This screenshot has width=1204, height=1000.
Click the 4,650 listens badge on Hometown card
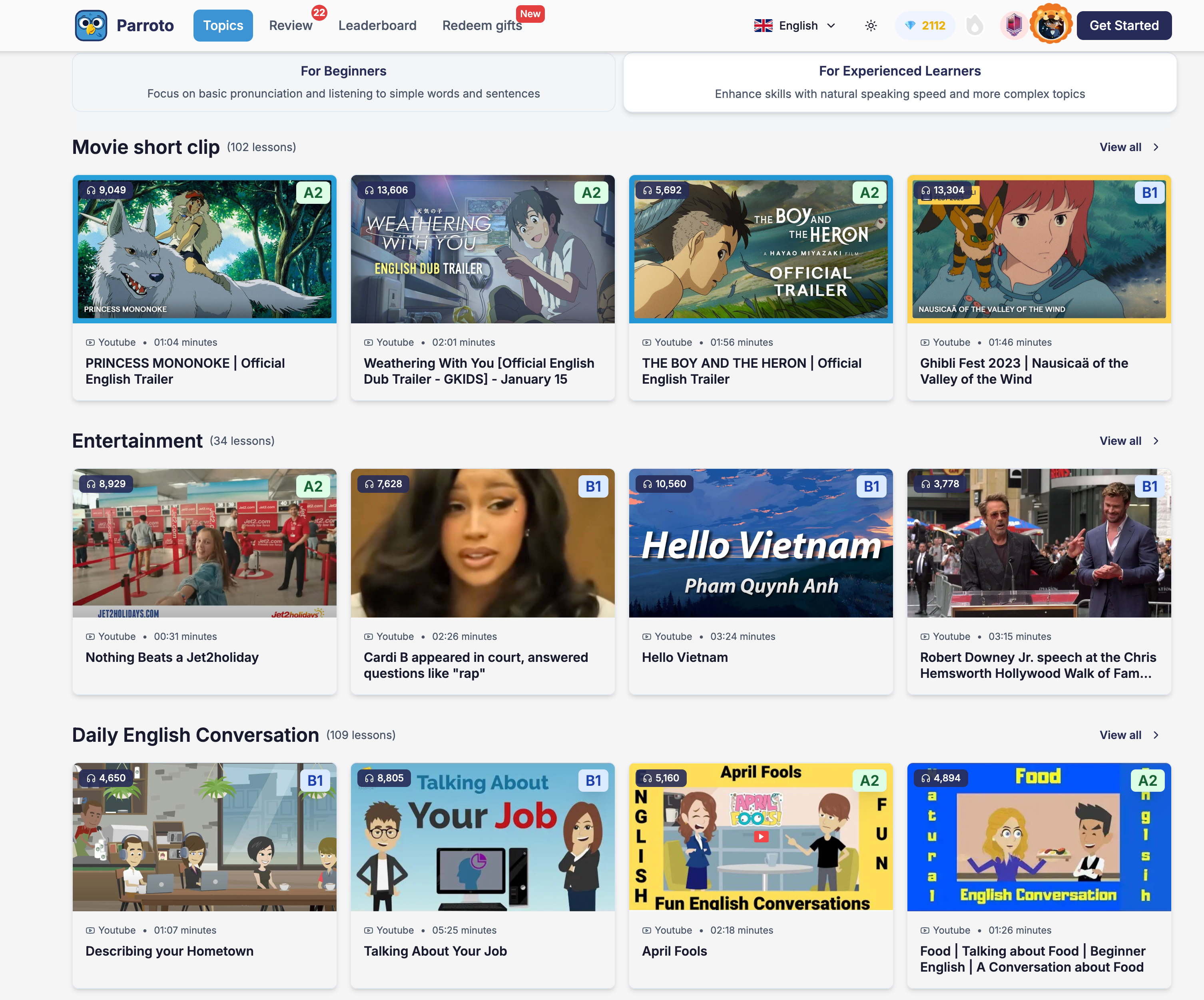tap(106, 778)
